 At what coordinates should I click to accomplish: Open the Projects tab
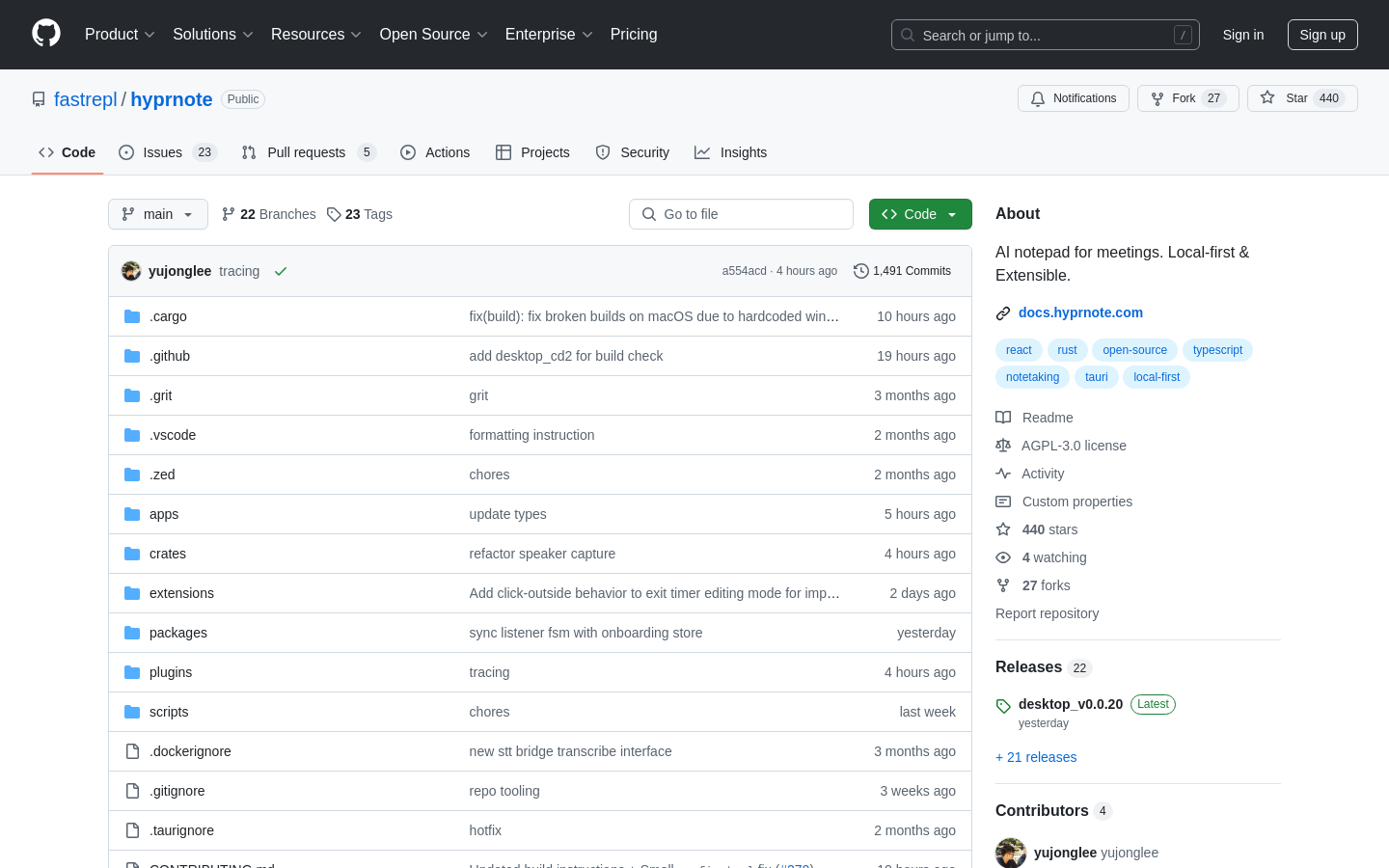pyautogui.click(x=532, y=152)
